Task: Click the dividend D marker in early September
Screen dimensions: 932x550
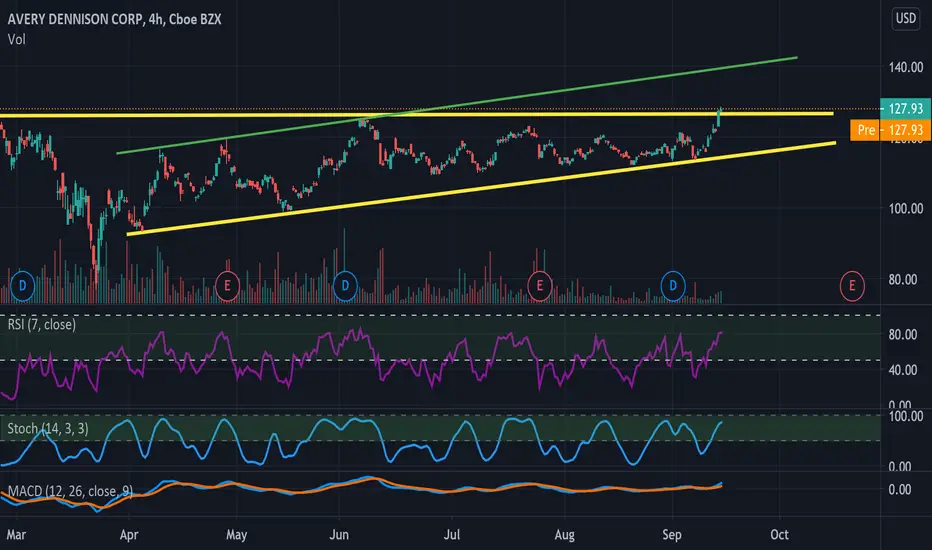Action: point(673,286)
